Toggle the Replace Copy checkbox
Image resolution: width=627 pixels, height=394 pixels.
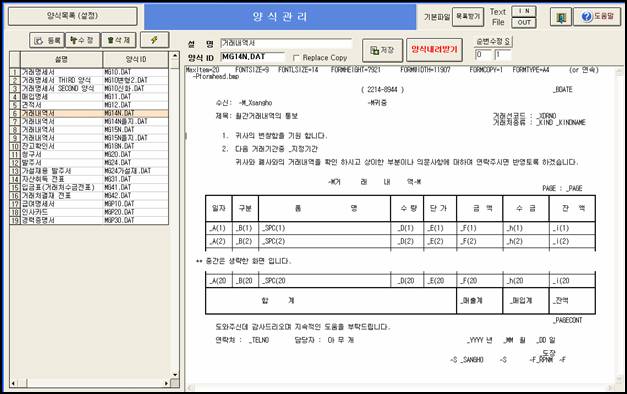pos(296,58)
